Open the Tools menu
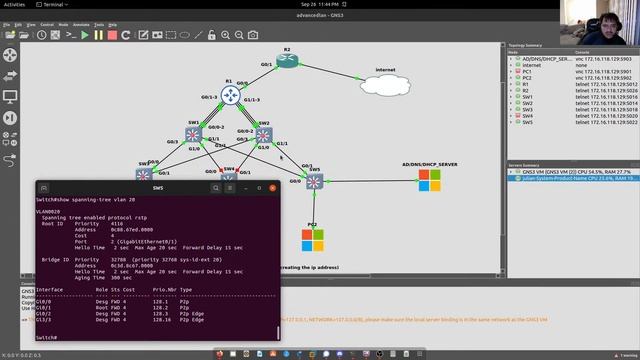The width and height of the screenshot is (640, 360). pos(99,25)
